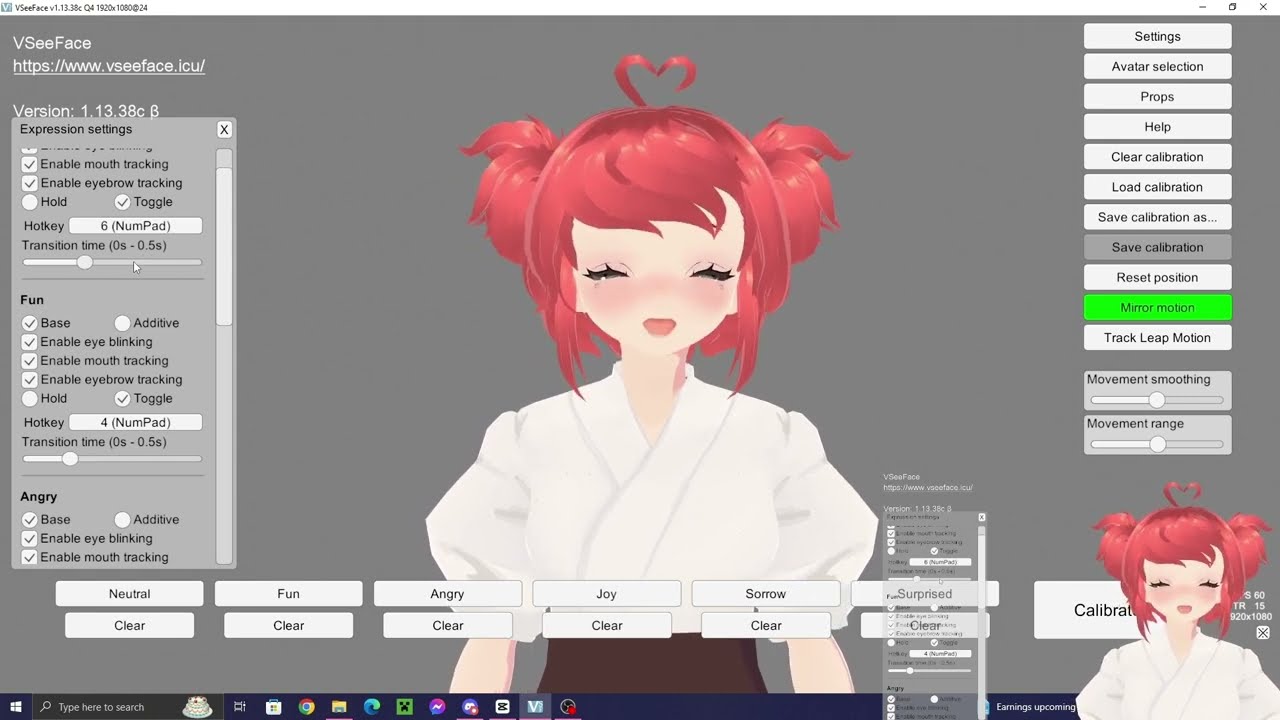The image size is (1280, 720).
Task: Click Clear calibration
Action: (1157, 157)
